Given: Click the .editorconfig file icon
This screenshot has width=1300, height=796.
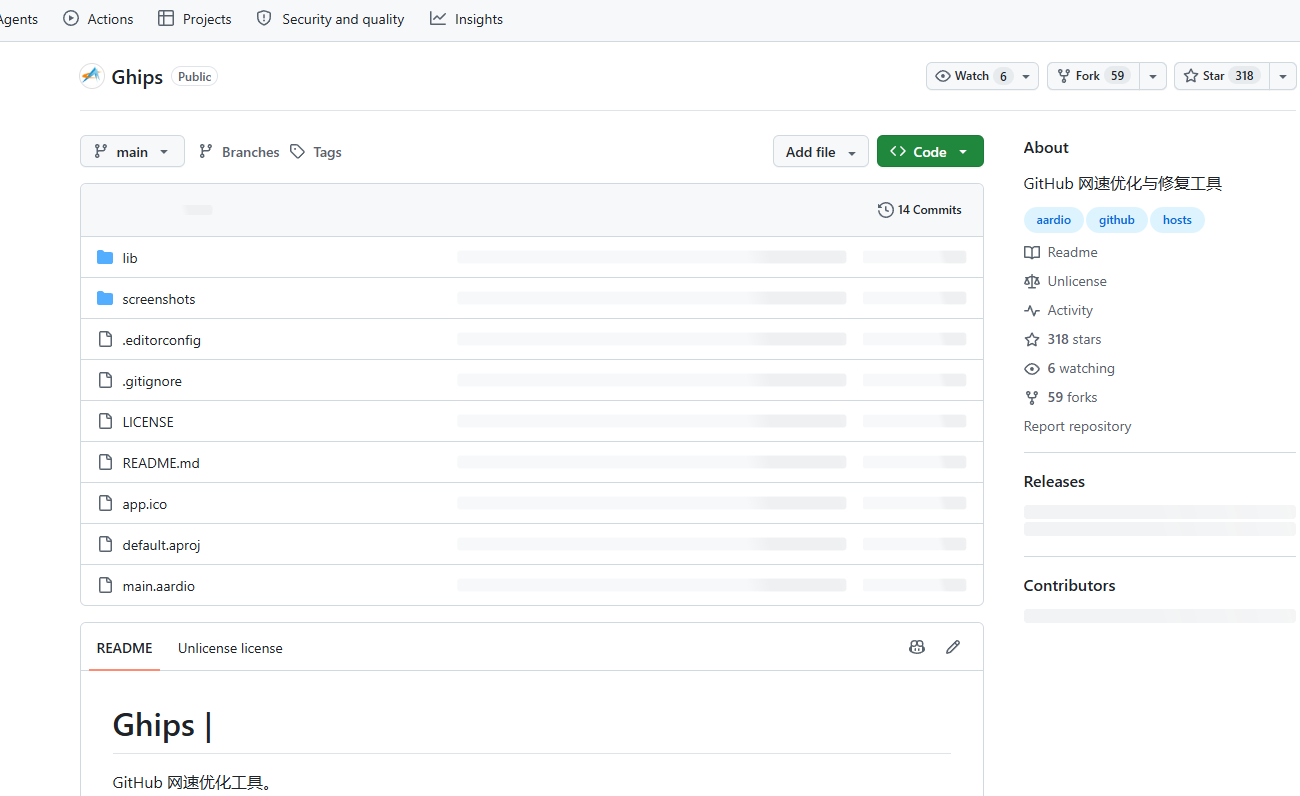Looking at the screenshot, I should (x=105, y=340).
